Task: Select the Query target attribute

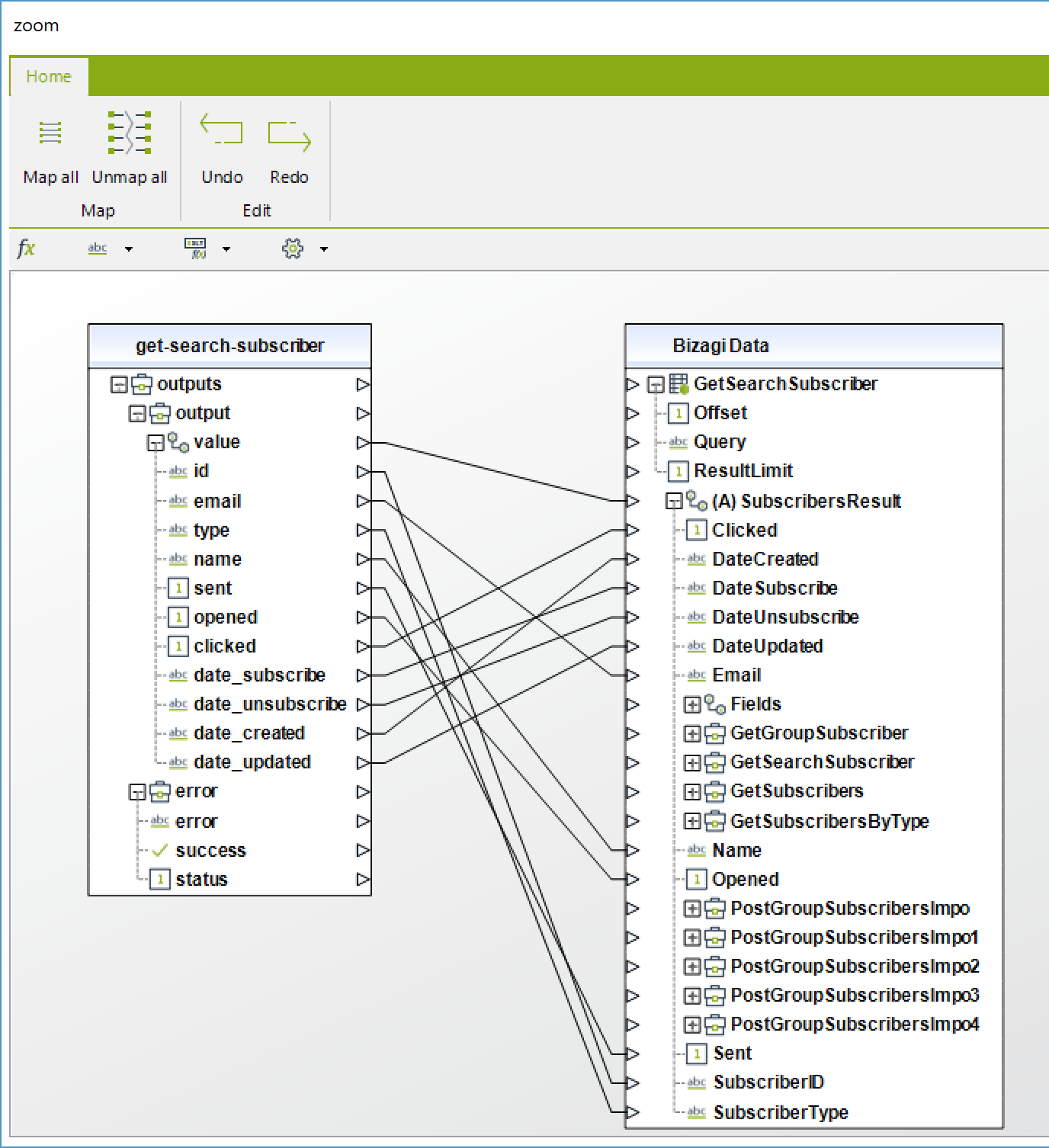Action: tap(720, 442)
